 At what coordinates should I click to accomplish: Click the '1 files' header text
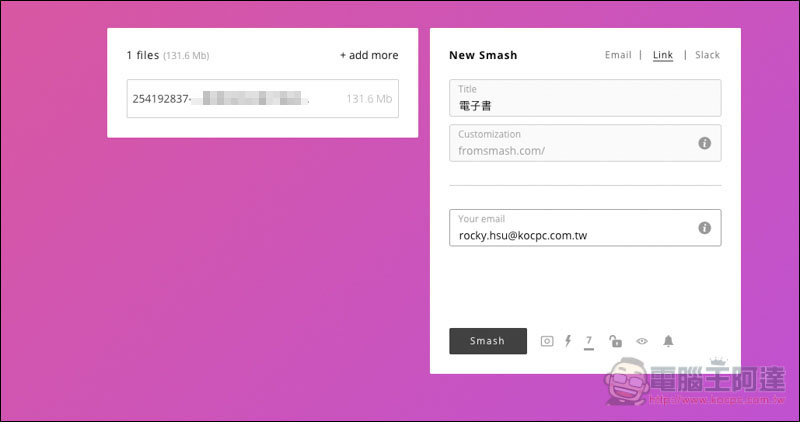click(143, 55)
